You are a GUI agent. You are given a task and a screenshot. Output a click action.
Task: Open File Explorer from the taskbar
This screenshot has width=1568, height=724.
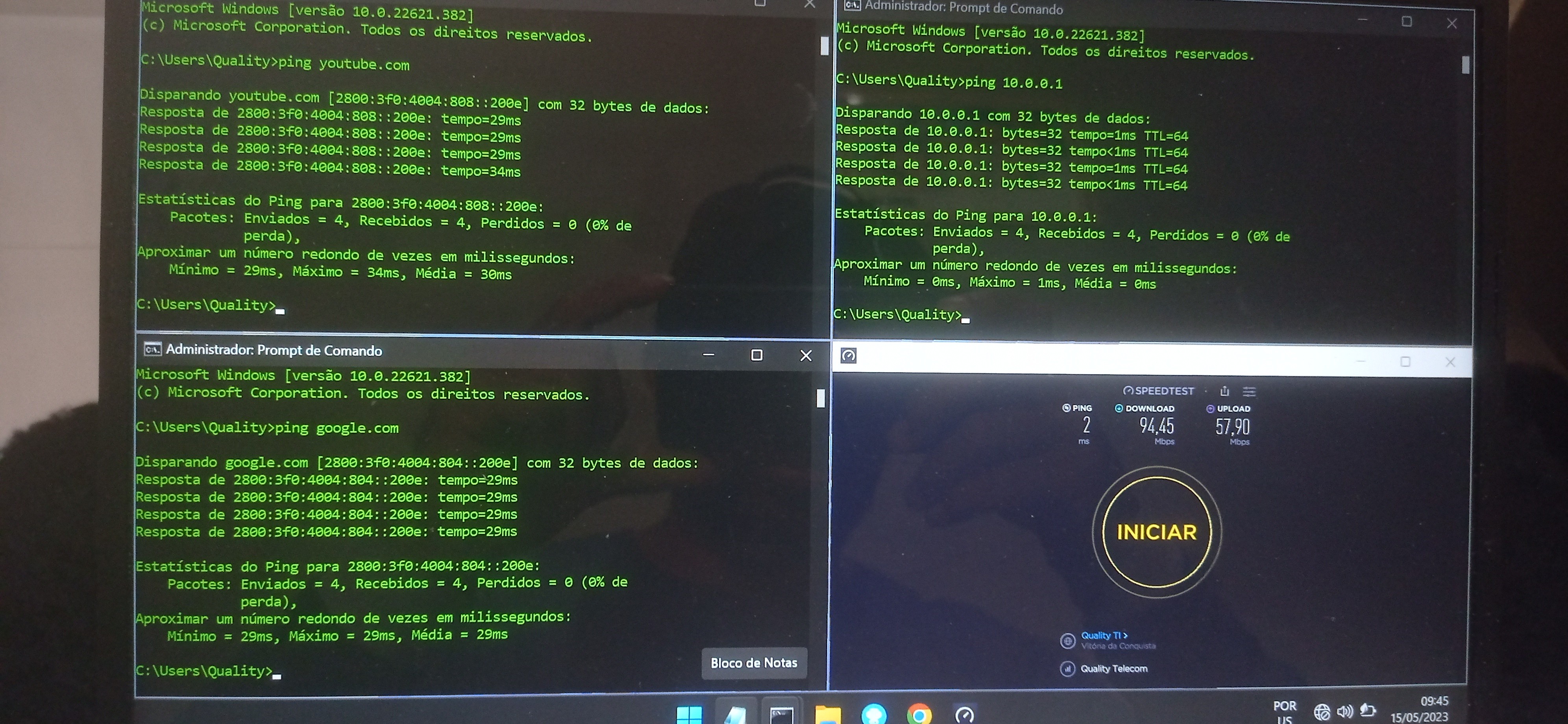(828, 715)
